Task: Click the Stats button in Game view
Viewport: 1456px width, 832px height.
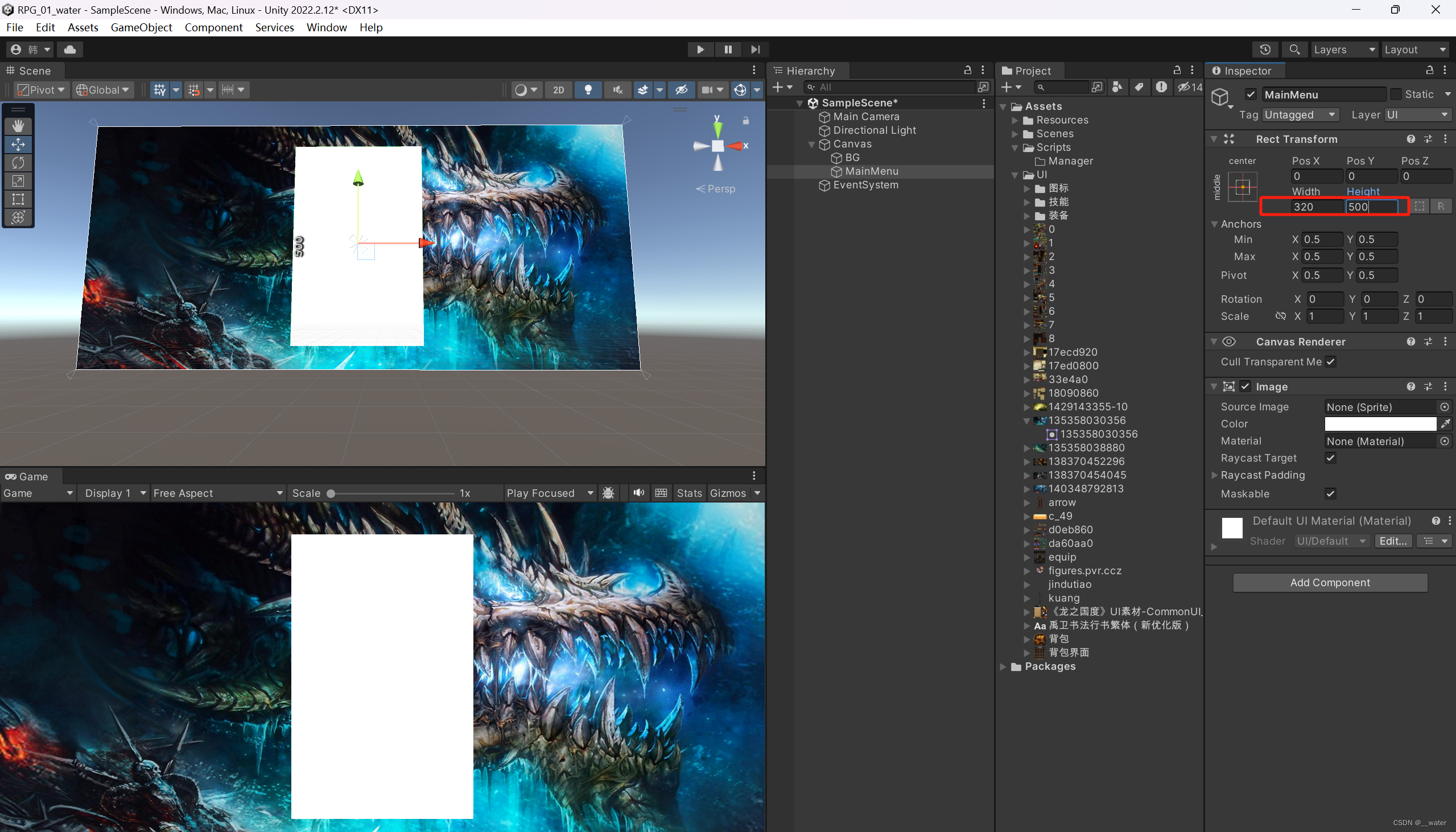Action: pyautogui.click(x=689, y=493)
